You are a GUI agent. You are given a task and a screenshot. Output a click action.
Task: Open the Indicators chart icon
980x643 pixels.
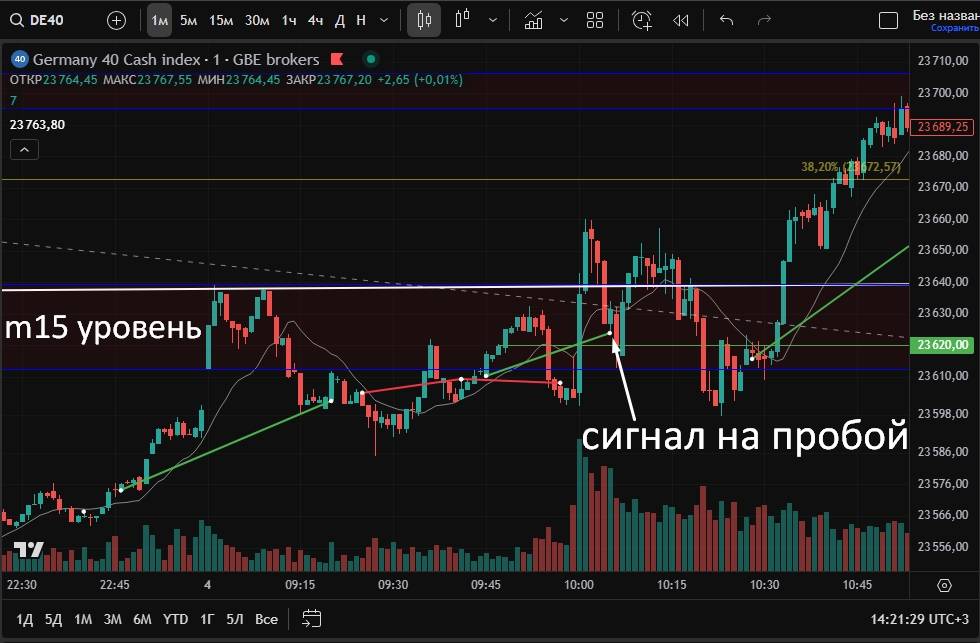click(x=534, y=20)
